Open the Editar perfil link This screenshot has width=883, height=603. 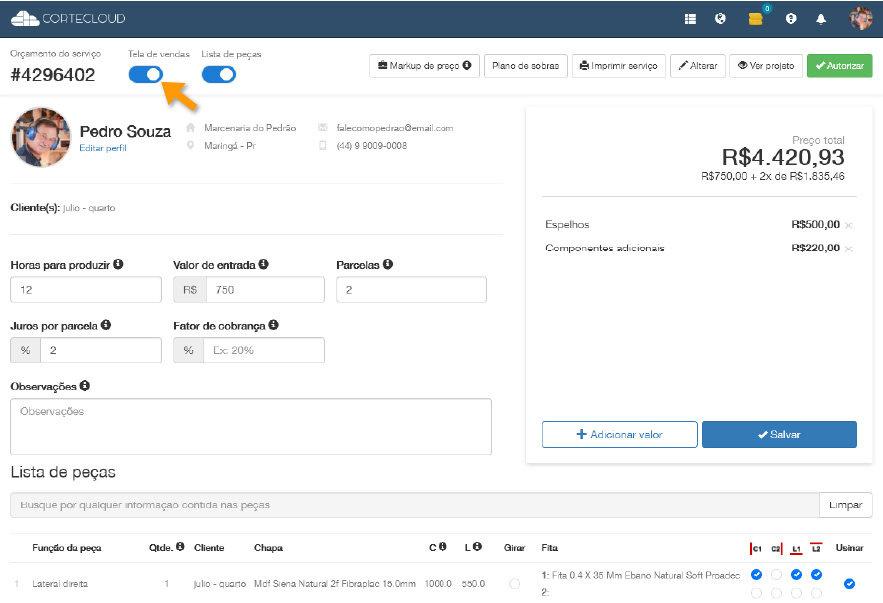coord(102,148)
